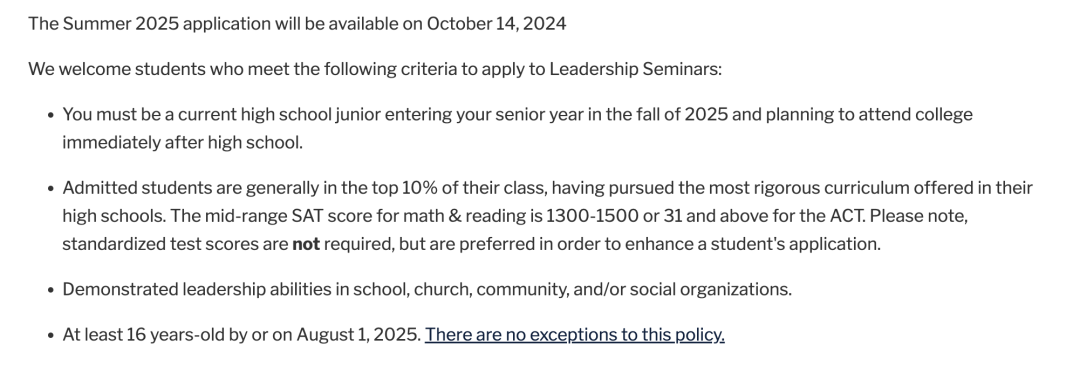
Task: Click the bullet marker before 'Admitted students'
Action: point(51,189)
